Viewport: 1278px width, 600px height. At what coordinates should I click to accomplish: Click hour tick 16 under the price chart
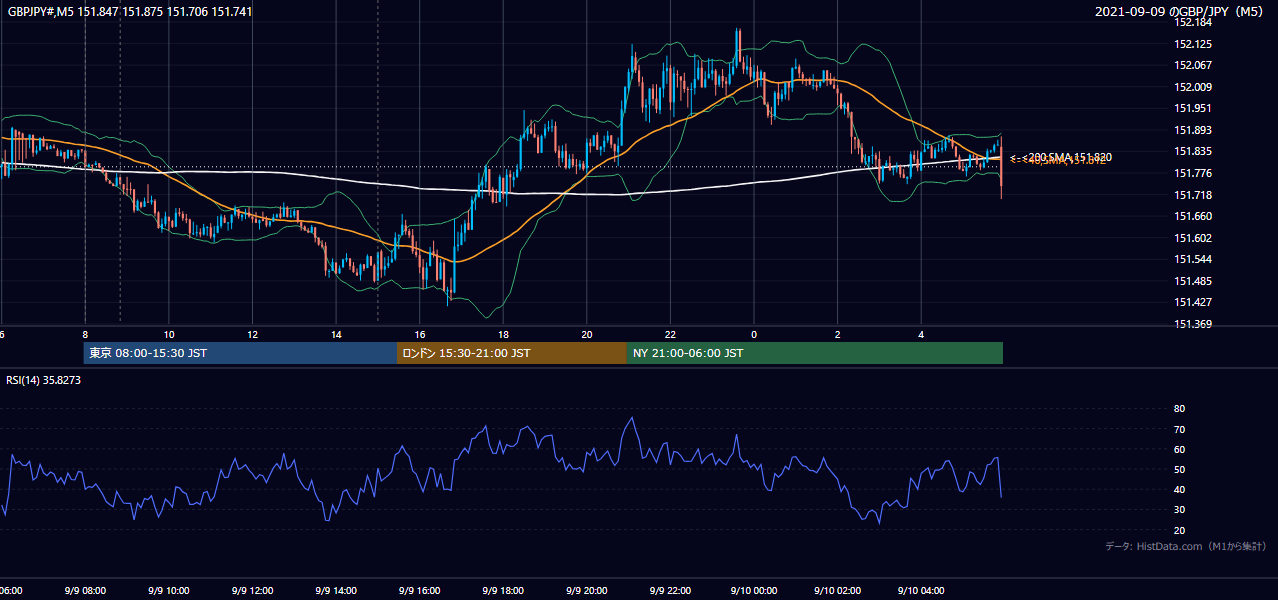(420, 334)
